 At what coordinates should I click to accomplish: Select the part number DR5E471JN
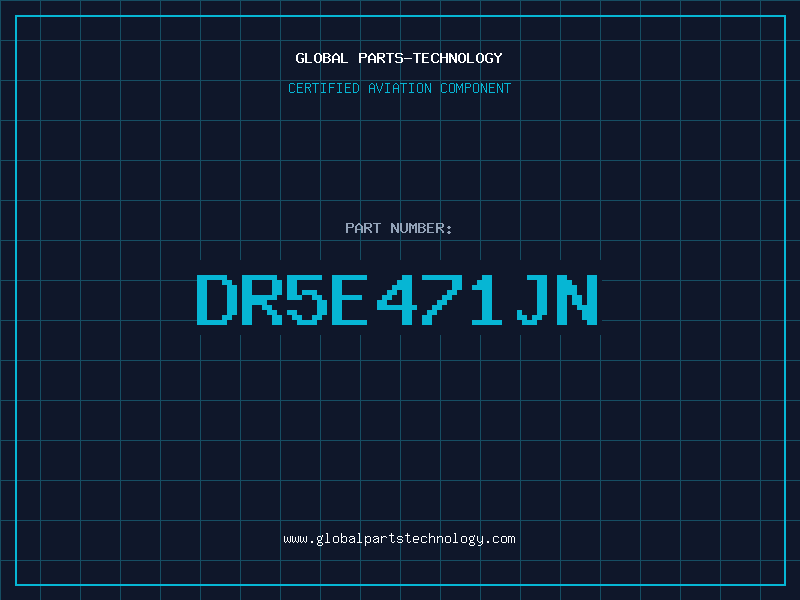tap(397, 299)
